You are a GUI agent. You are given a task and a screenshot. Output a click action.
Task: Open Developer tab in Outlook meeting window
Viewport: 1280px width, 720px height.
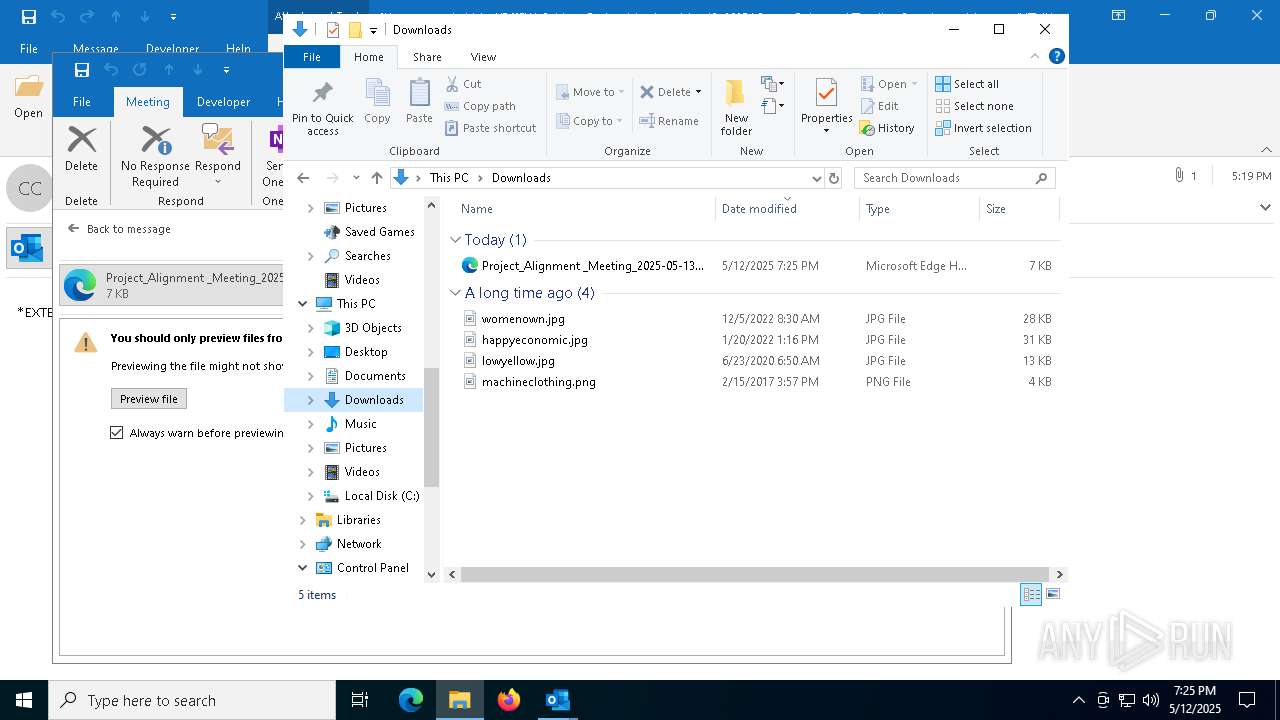pyautogui.click(x=223, y=102)
